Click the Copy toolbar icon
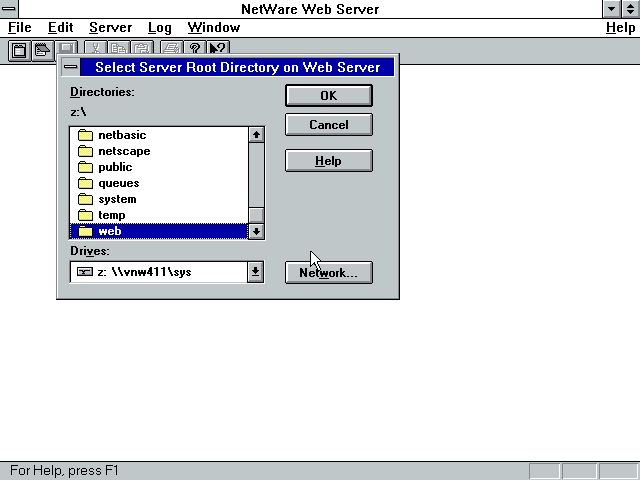The image size is (640, 480). (x=118, y=48)
